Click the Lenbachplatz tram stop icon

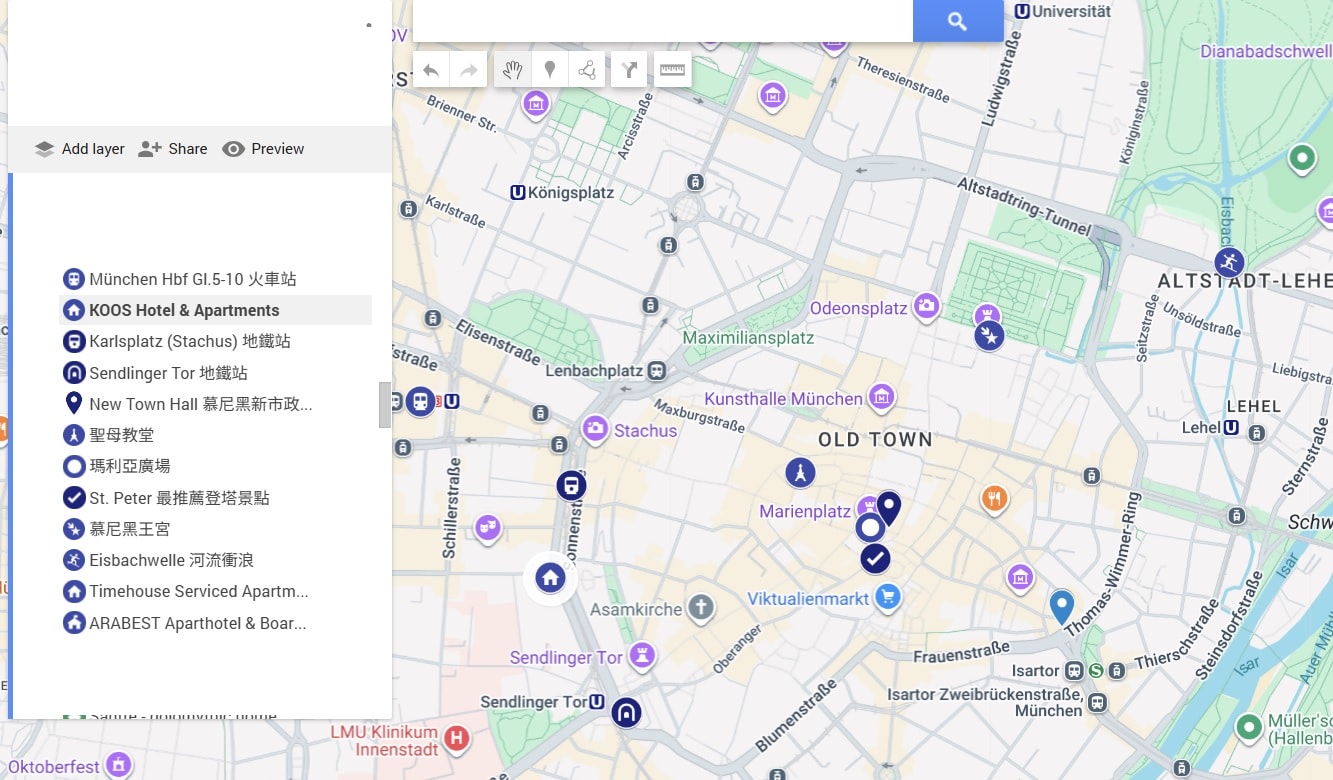pyautogui.click(x=656, y=371)
